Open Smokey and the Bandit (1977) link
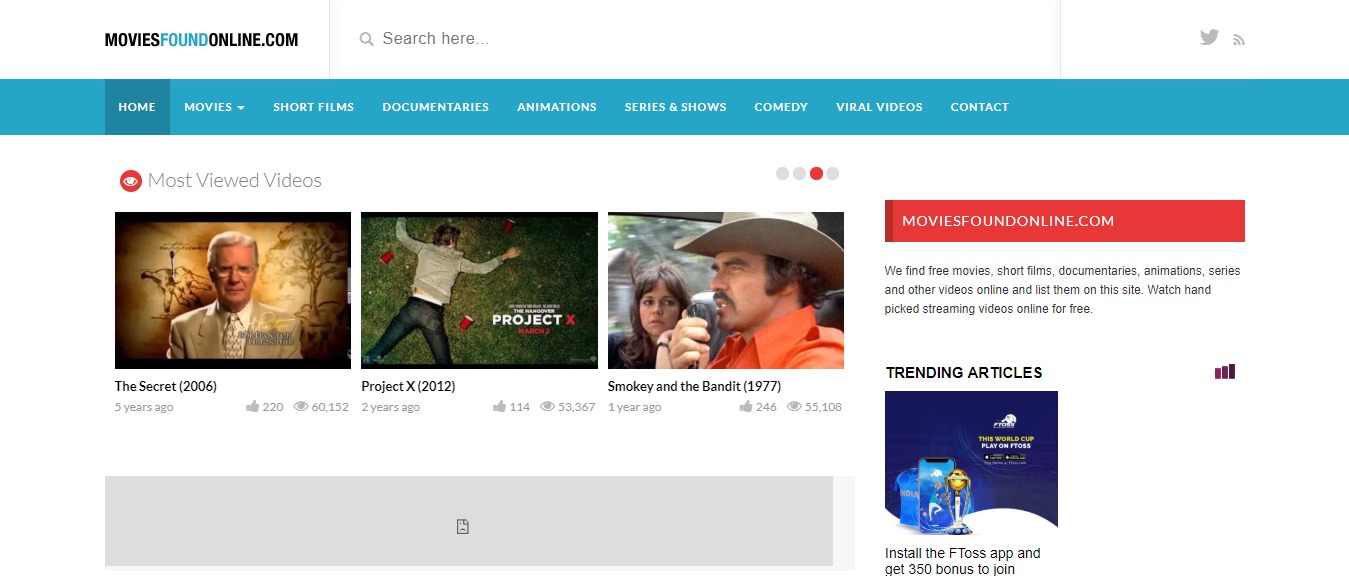The image size is (1349, 576). click(694, 386)
